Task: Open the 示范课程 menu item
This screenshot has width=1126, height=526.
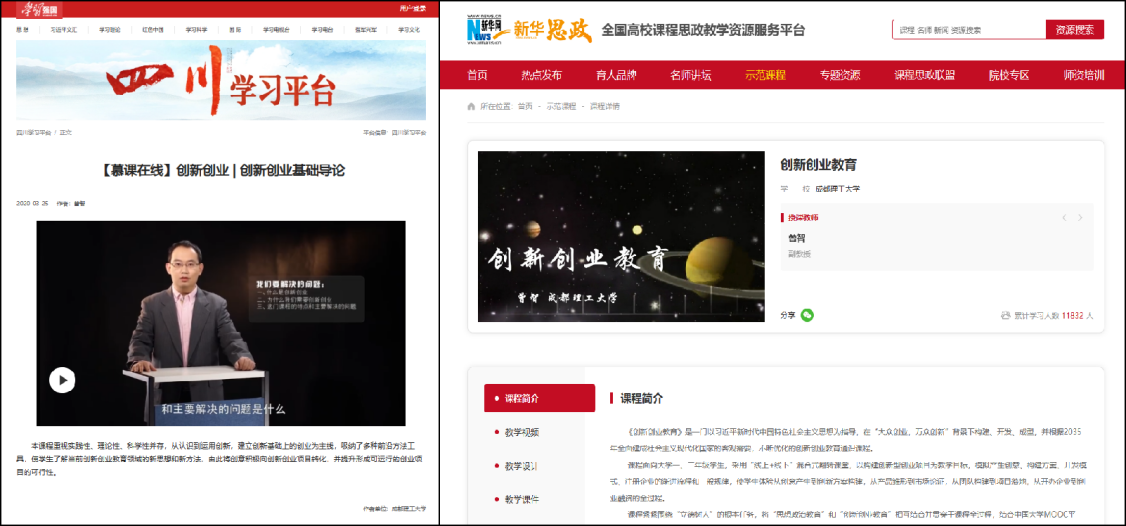Action: click(766, 75)
